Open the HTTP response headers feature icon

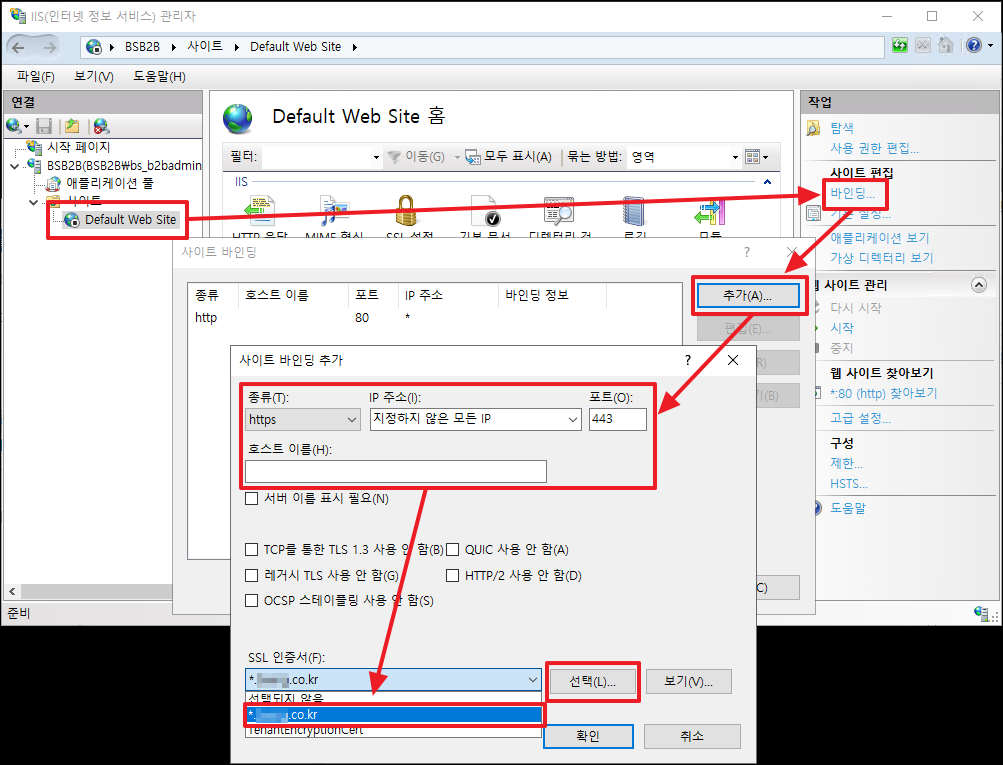click(x=260, y=211)
